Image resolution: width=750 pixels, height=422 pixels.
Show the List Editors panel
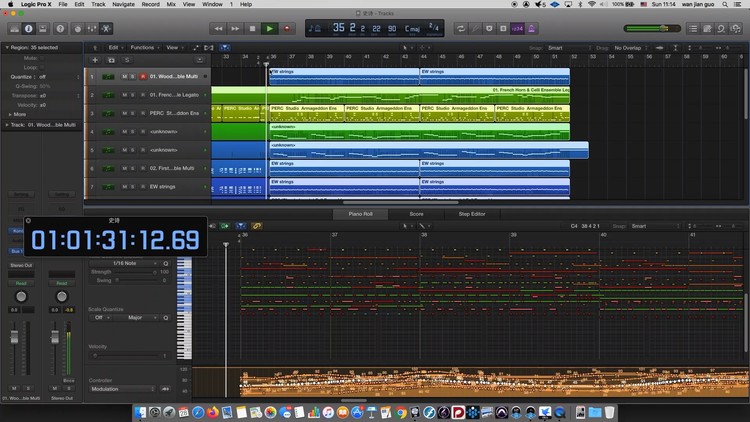695,28
